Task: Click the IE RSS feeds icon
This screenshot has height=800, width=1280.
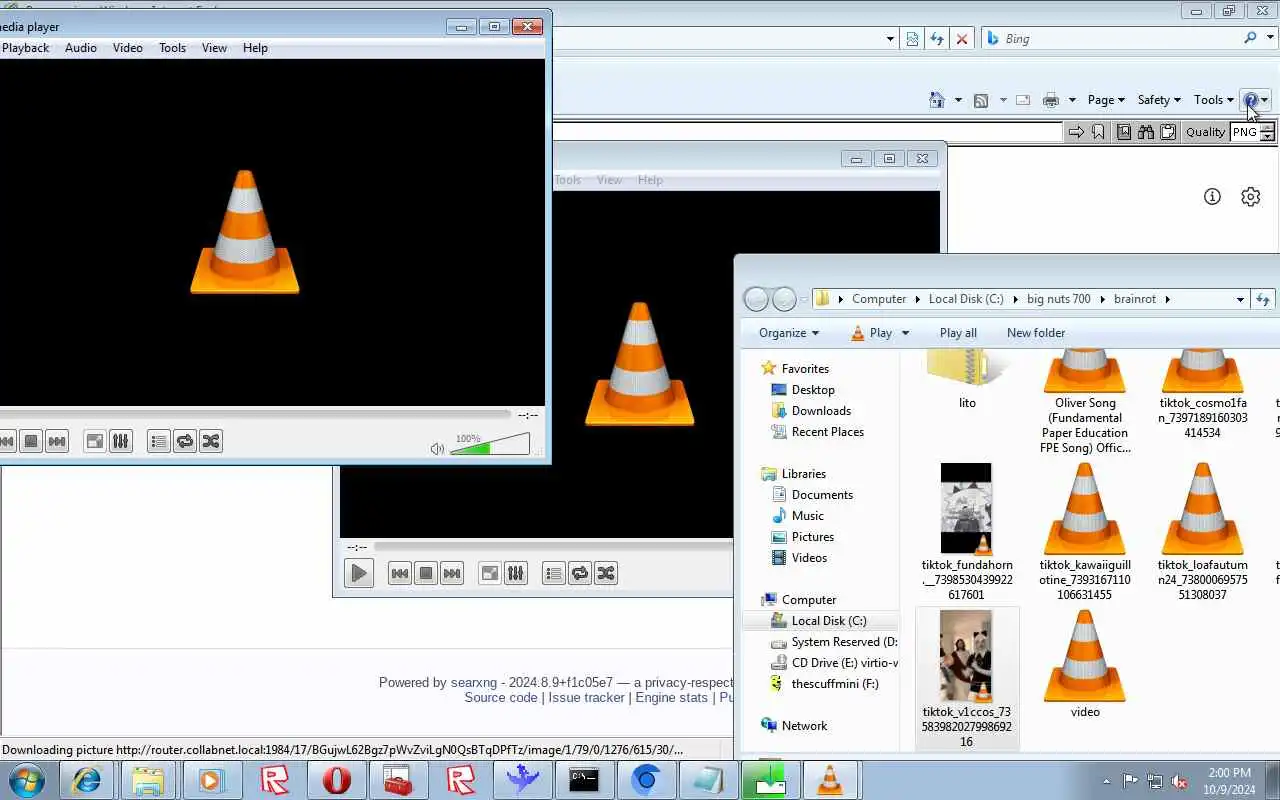Action: click(x=981, y=100)
